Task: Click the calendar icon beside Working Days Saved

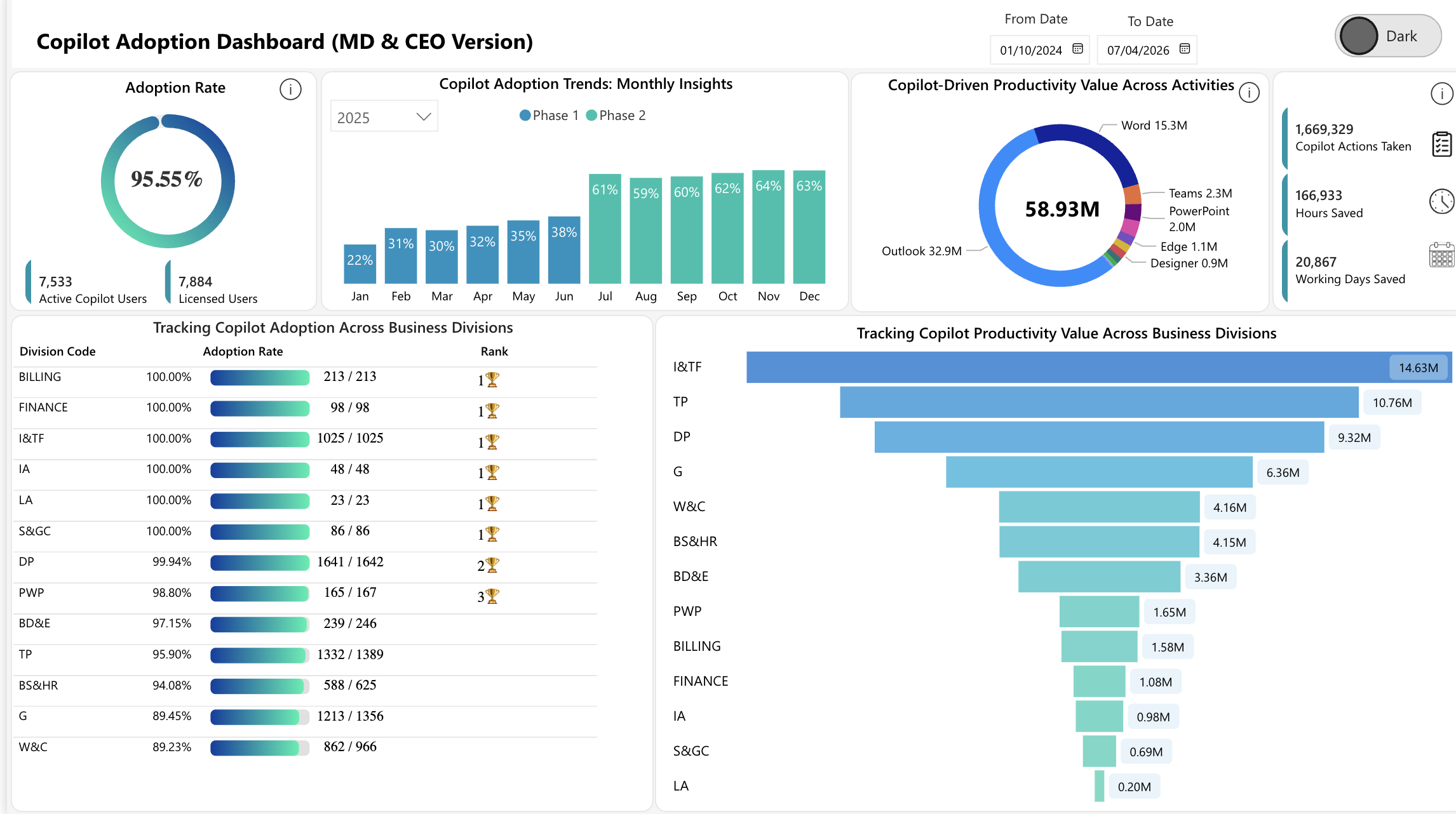Action: click(1441, 255)
